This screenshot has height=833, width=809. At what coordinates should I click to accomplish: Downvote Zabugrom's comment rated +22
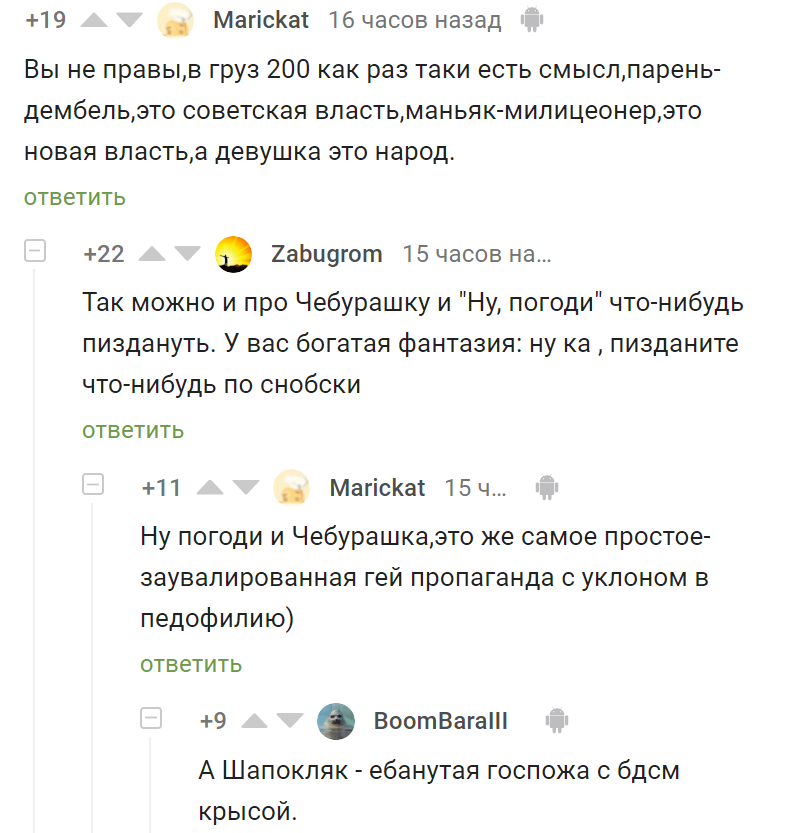(x=188, y=254)
